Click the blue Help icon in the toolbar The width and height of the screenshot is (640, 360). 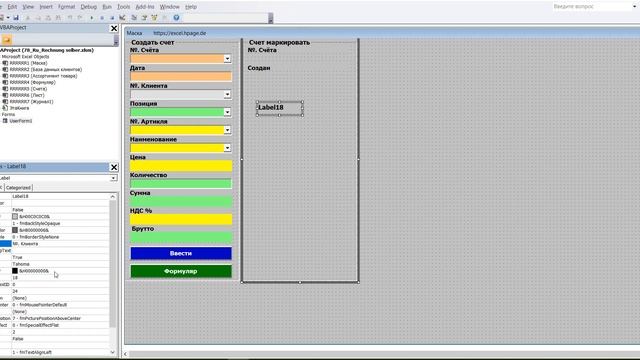(x=176, y=18)
